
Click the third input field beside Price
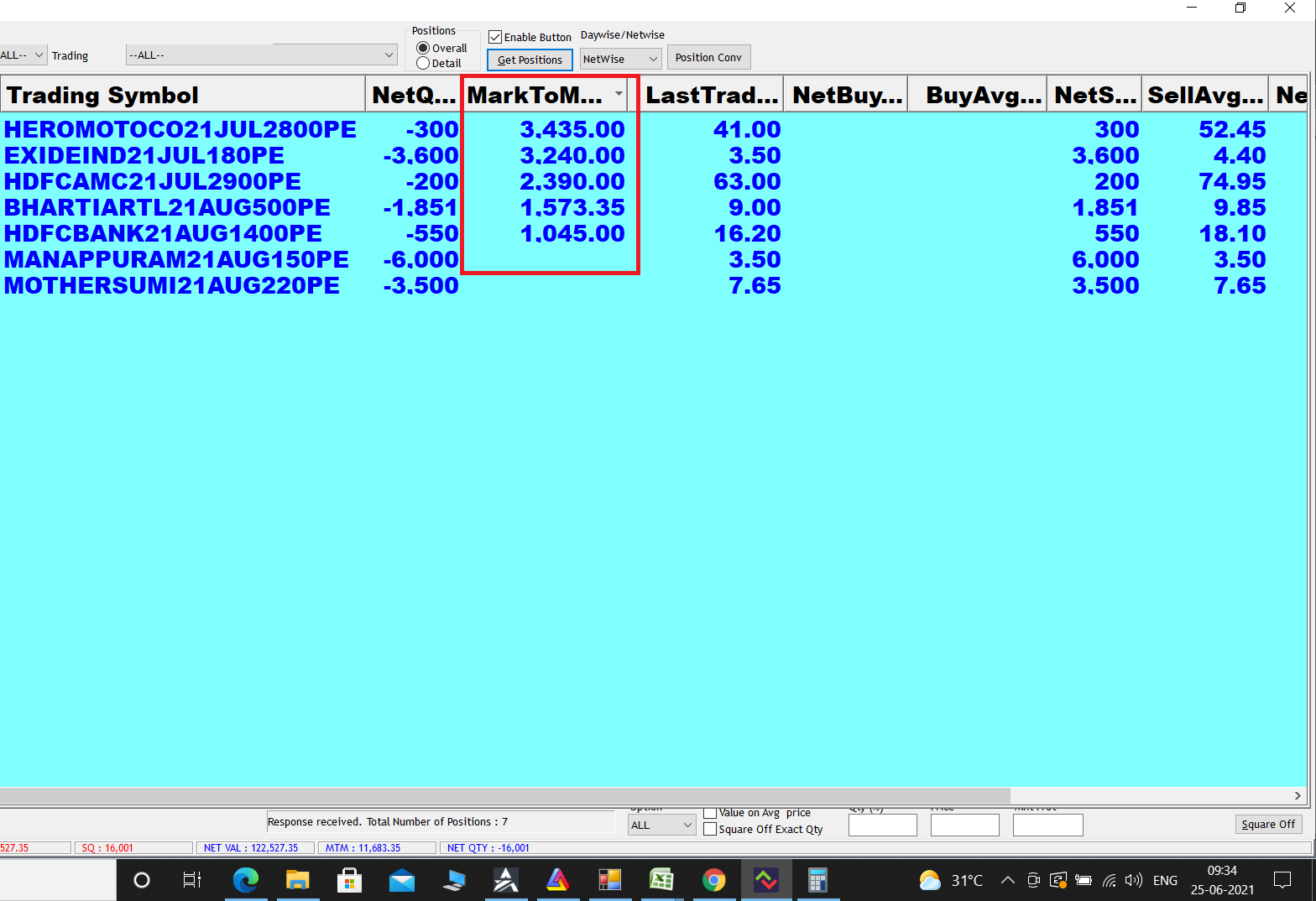tap(1047, 825)
